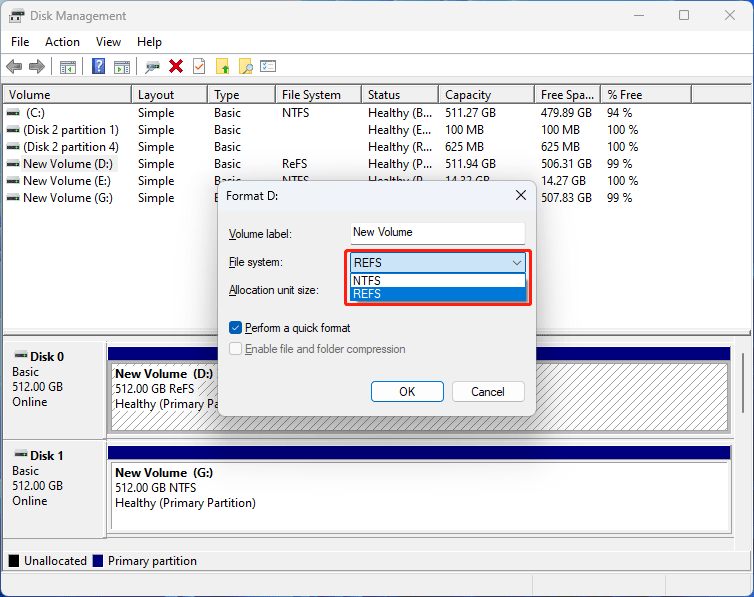Close the Format D: dialog with its X

(520, 195)
